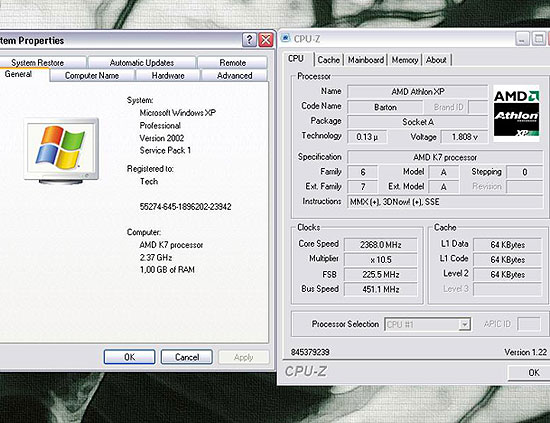Image resolution: width=550 pixels, height=423 pixels.
Task: Switch to the Memory tab in CPU-Z
Action: point(405,60)
